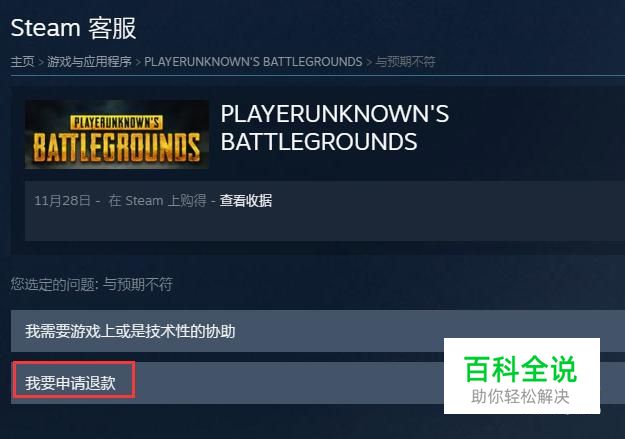
Task: Click the 在 Steam 上购得 purchase text
Action: pyautogui.click(x=157, y=201)
